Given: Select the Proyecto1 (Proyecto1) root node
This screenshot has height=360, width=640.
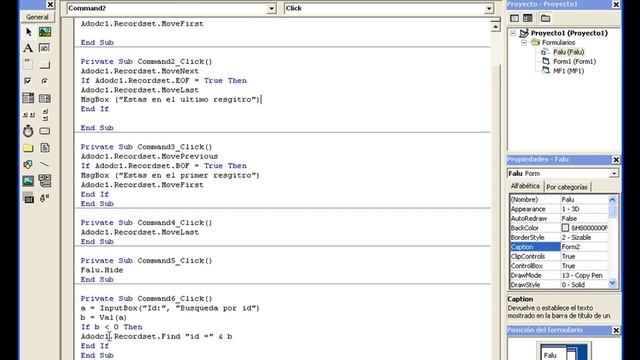Looking at the screenshot, I should pos(569,33).
